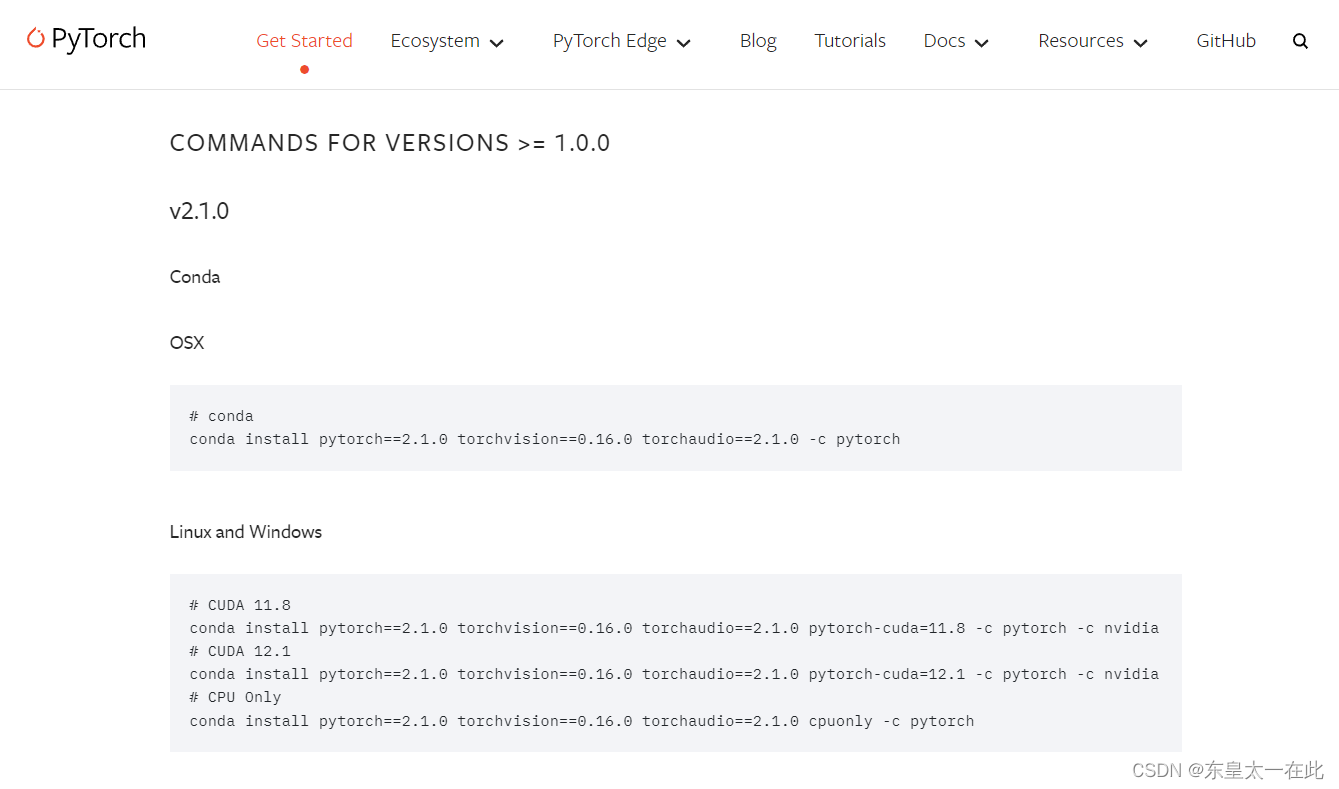Expand the Docs dropdown menu

[956, 41]
